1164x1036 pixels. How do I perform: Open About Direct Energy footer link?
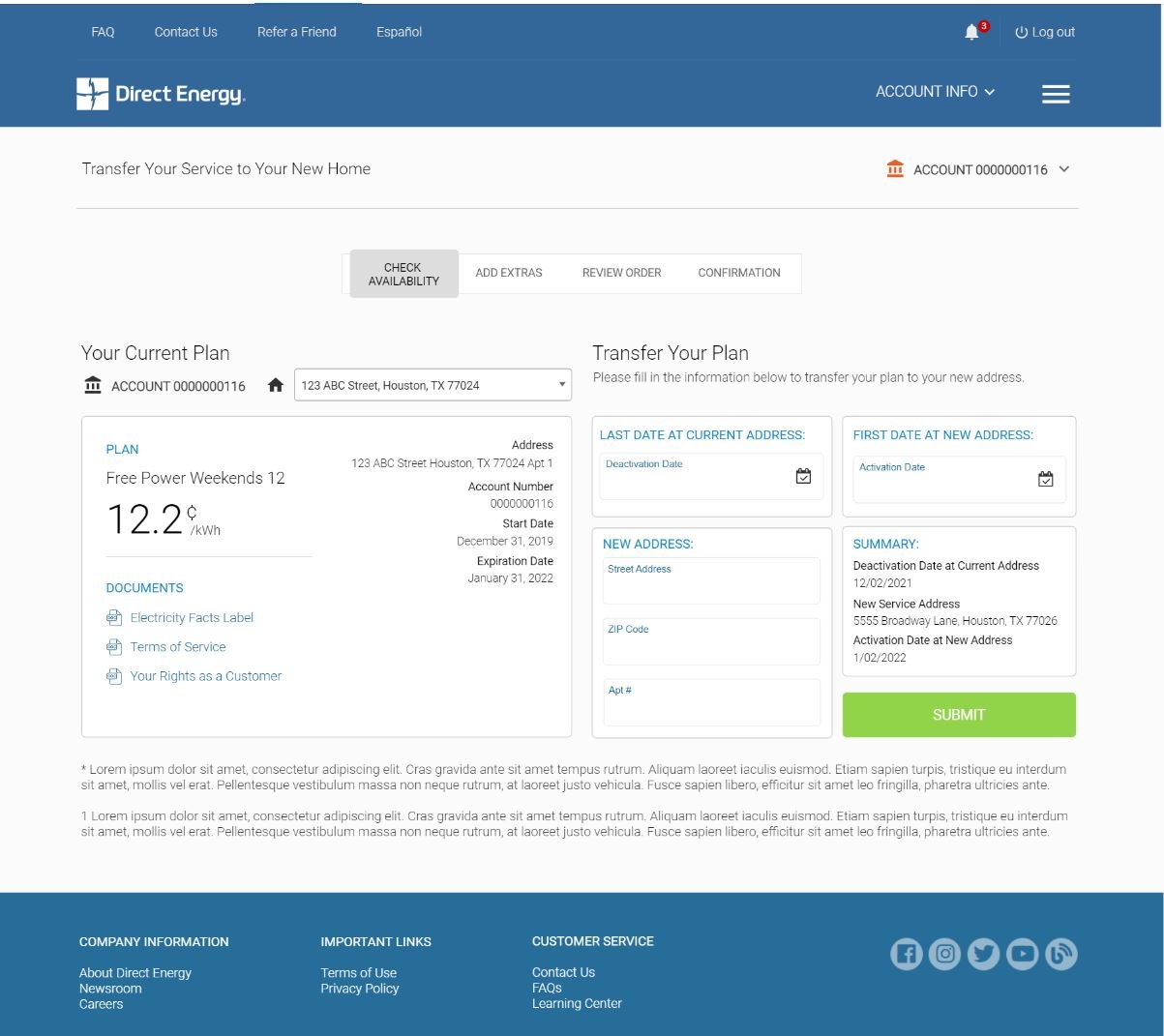pyautogui.click(x=135, y=973)
